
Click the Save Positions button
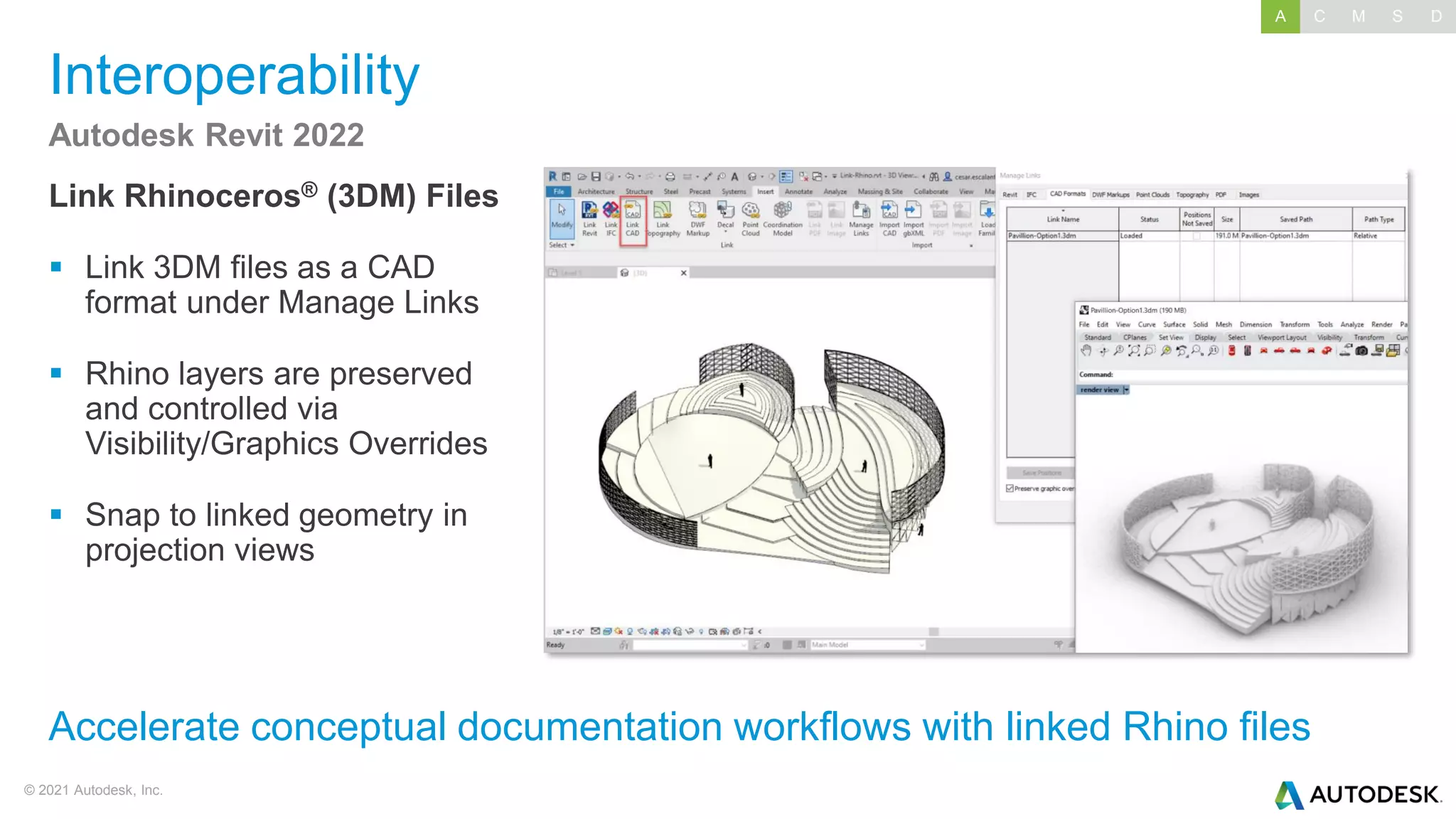coord(1041,473)
